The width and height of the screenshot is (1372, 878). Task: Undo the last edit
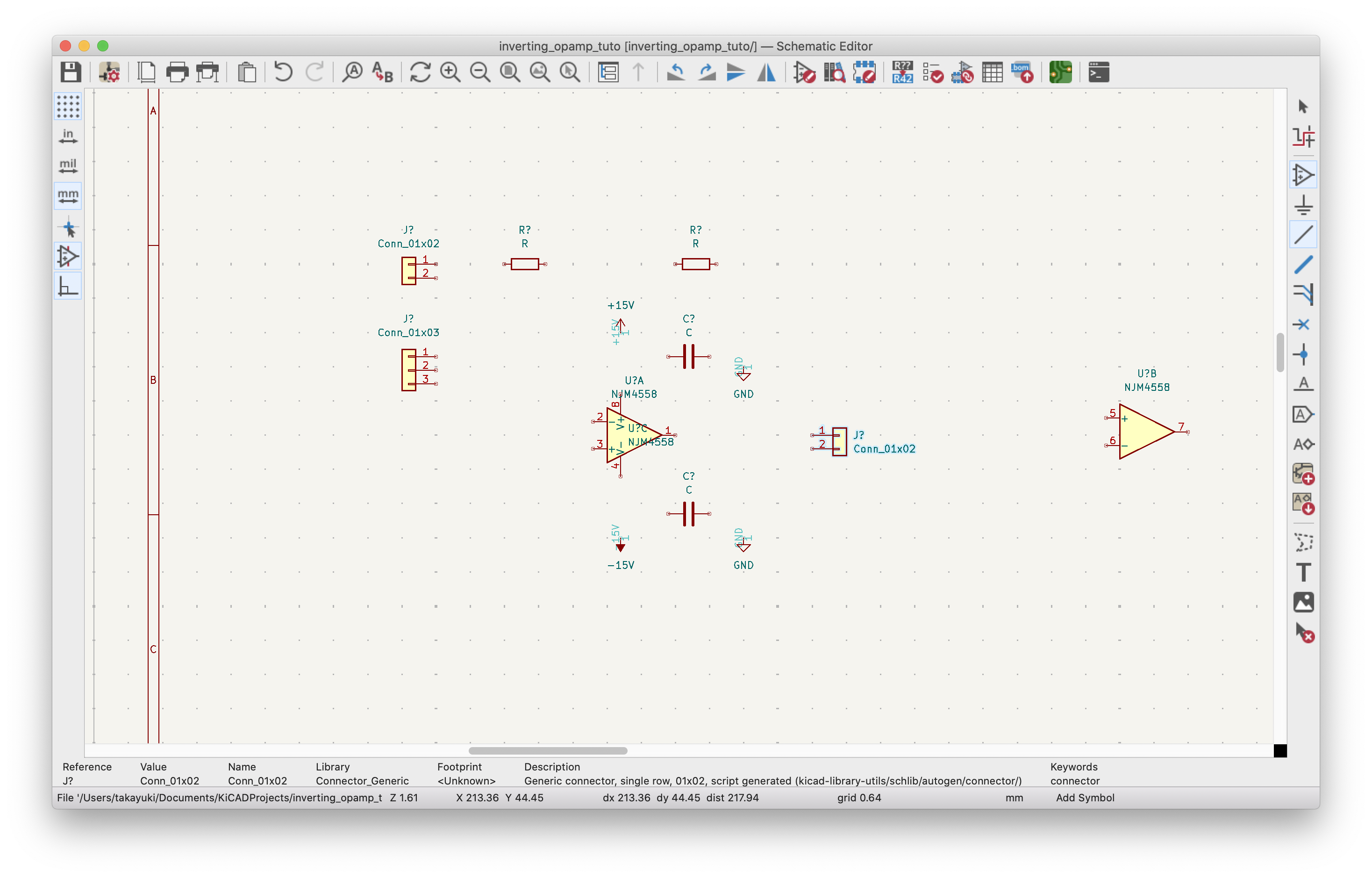tap(283, 72)
